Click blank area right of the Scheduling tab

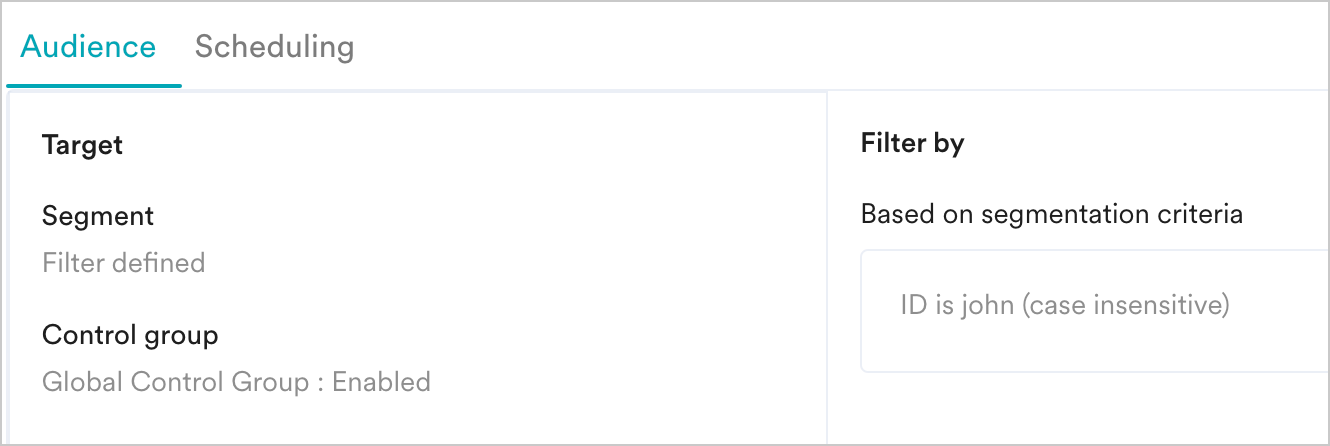pyautogui.click(x=800, y=47)
